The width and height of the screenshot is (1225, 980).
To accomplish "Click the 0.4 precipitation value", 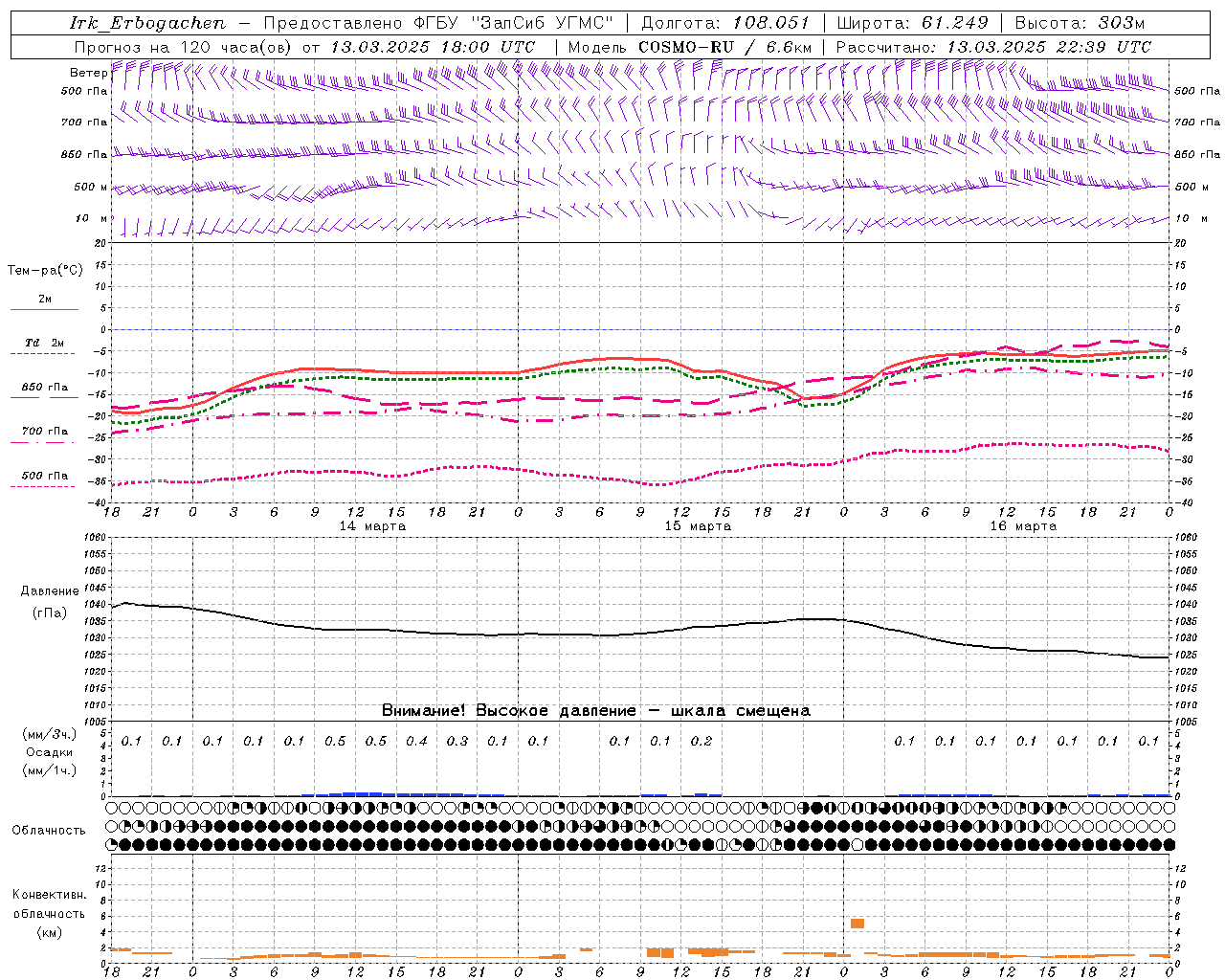I will click(x=416, y=741).
